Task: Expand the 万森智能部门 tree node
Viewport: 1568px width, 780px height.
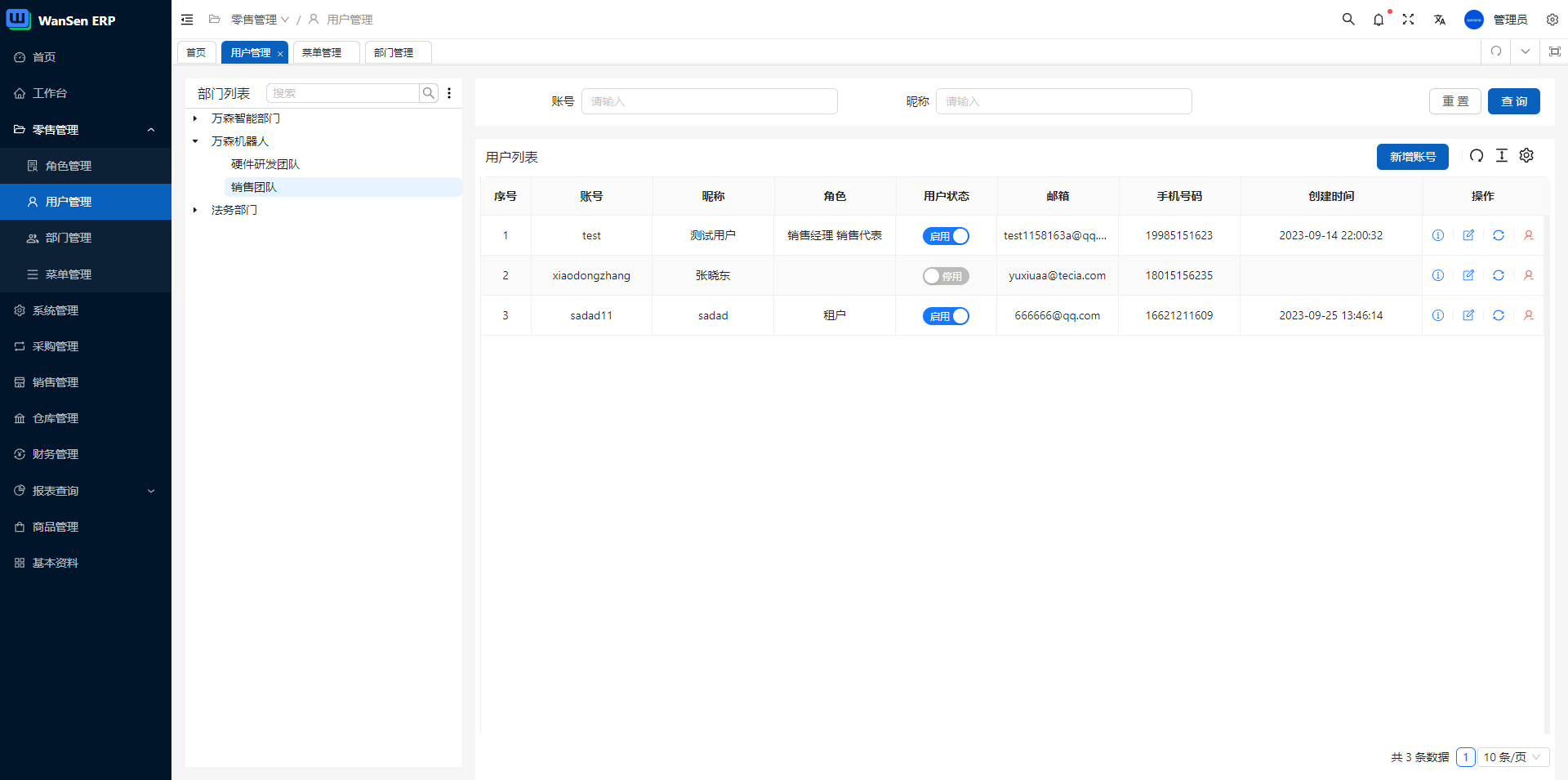Action: [x=195, y=118]
